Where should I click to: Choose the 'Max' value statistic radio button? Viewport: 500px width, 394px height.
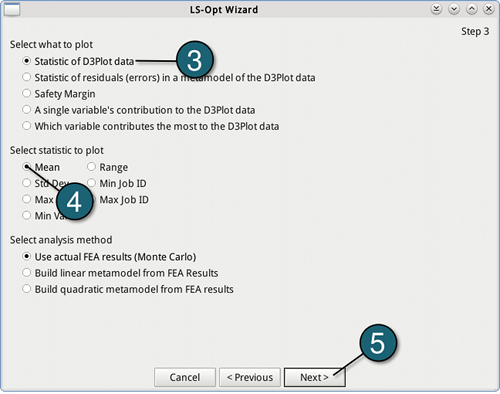[x=26, y=199]
